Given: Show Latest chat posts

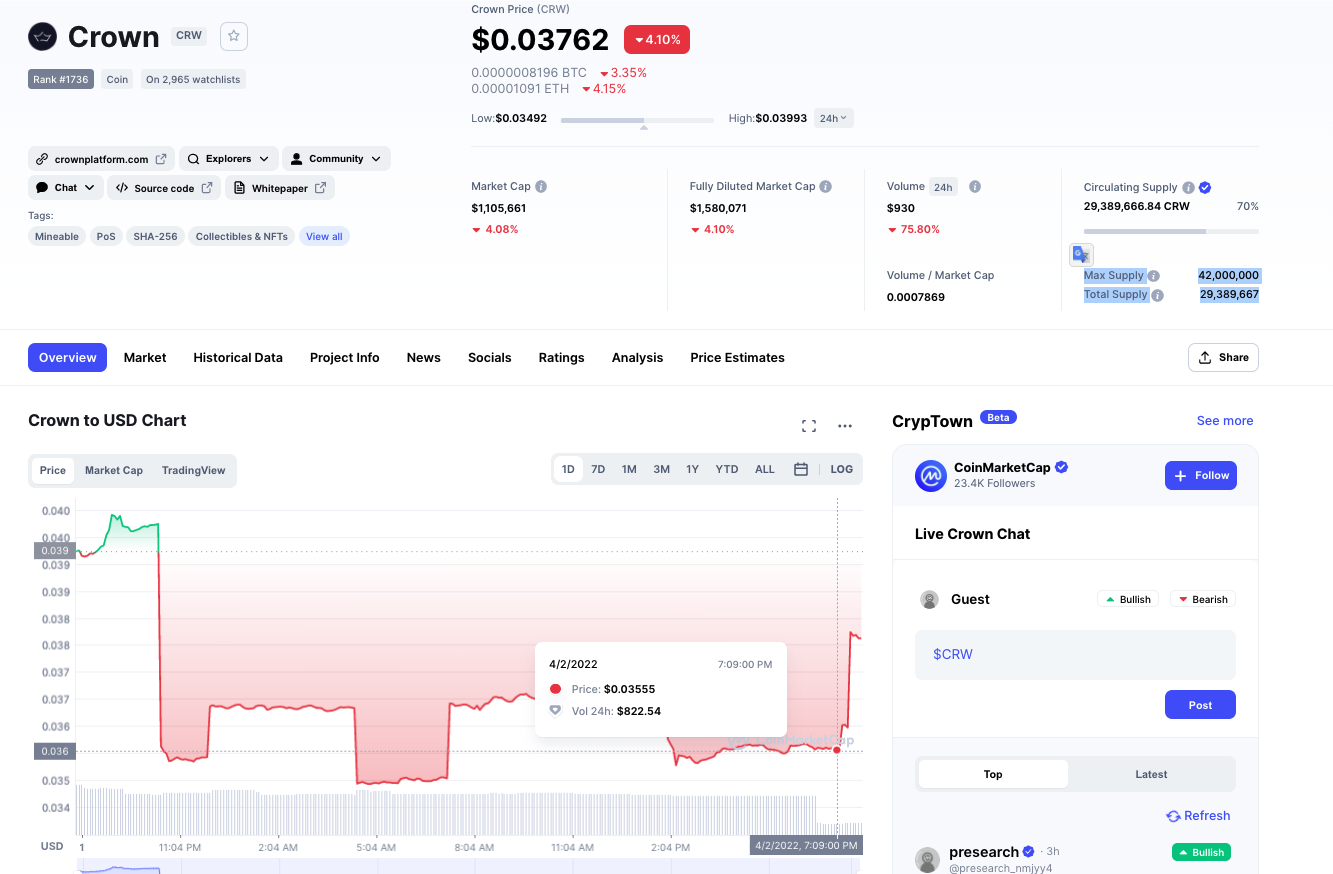Looking at the screenshot, I should pyautogui.click(x=1151, y=774).
